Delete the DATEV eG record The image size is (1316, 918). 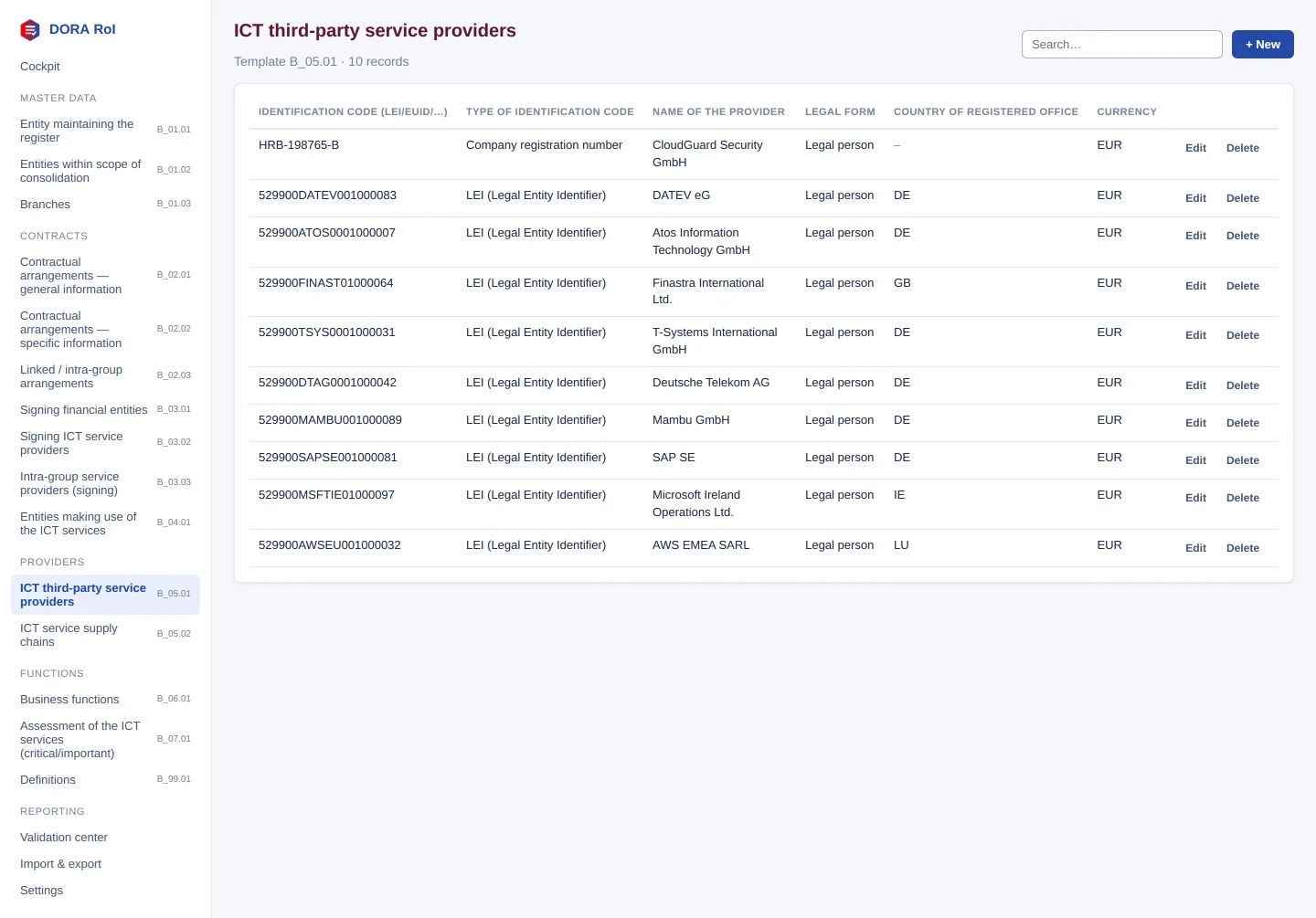click(x=1242, y=198)
